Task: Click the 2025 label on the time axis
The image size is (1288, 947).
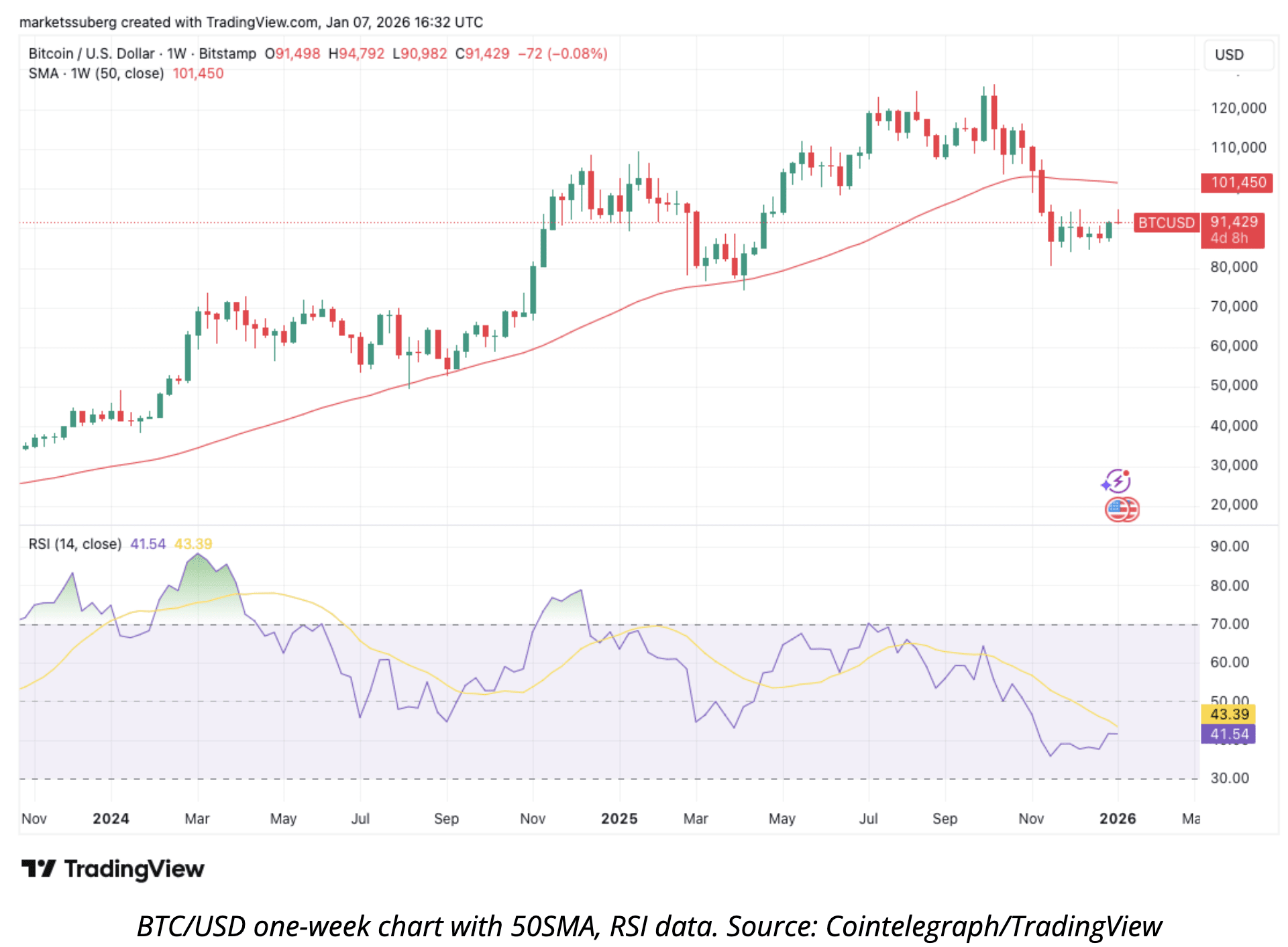Action: pyautogui.click(x=619, y=819)
